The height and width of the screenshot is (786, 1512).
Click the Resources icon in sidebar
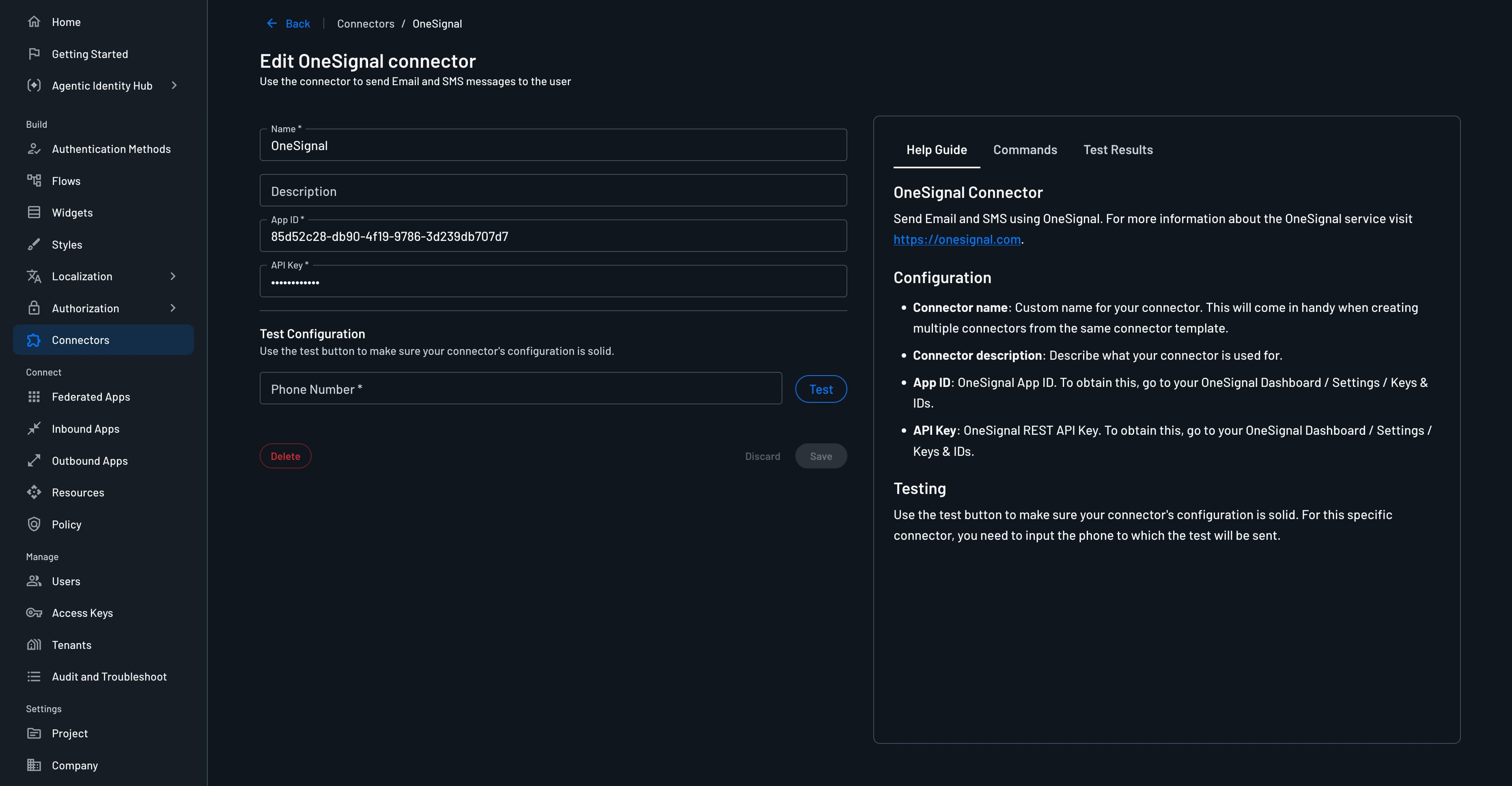(x=34, y=493)
